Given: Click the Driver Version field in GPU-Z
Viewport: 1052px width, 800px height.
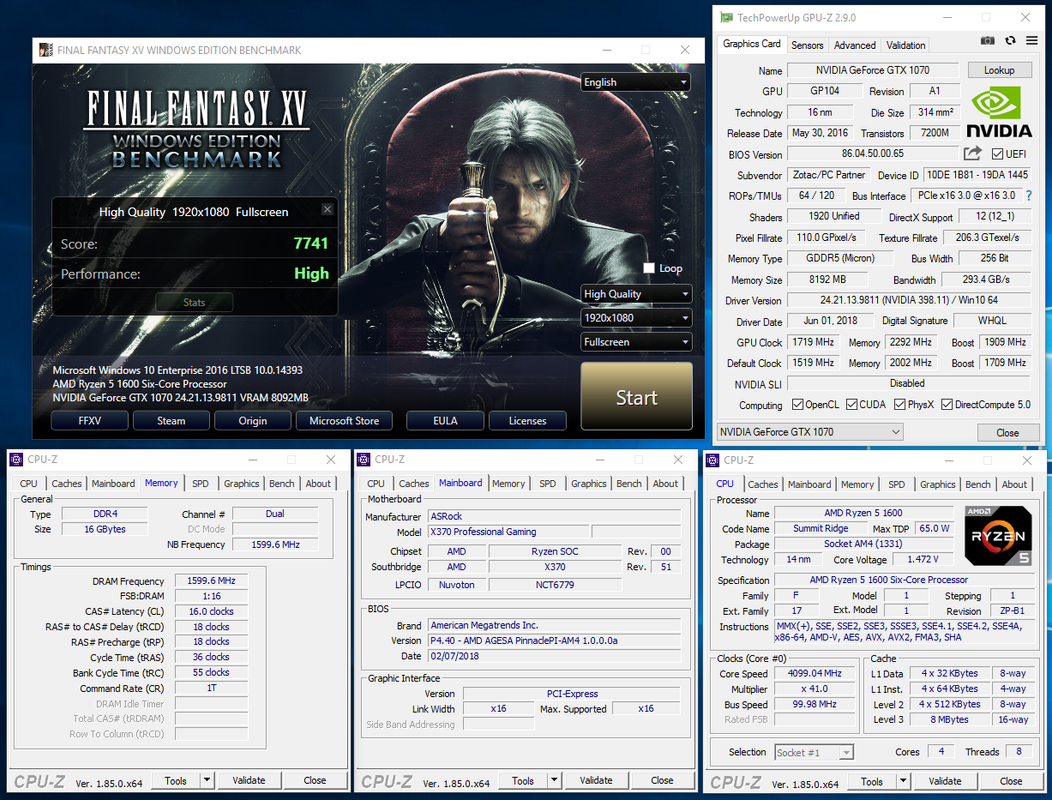Looking at the screenshot, I should tap(908, 300).
